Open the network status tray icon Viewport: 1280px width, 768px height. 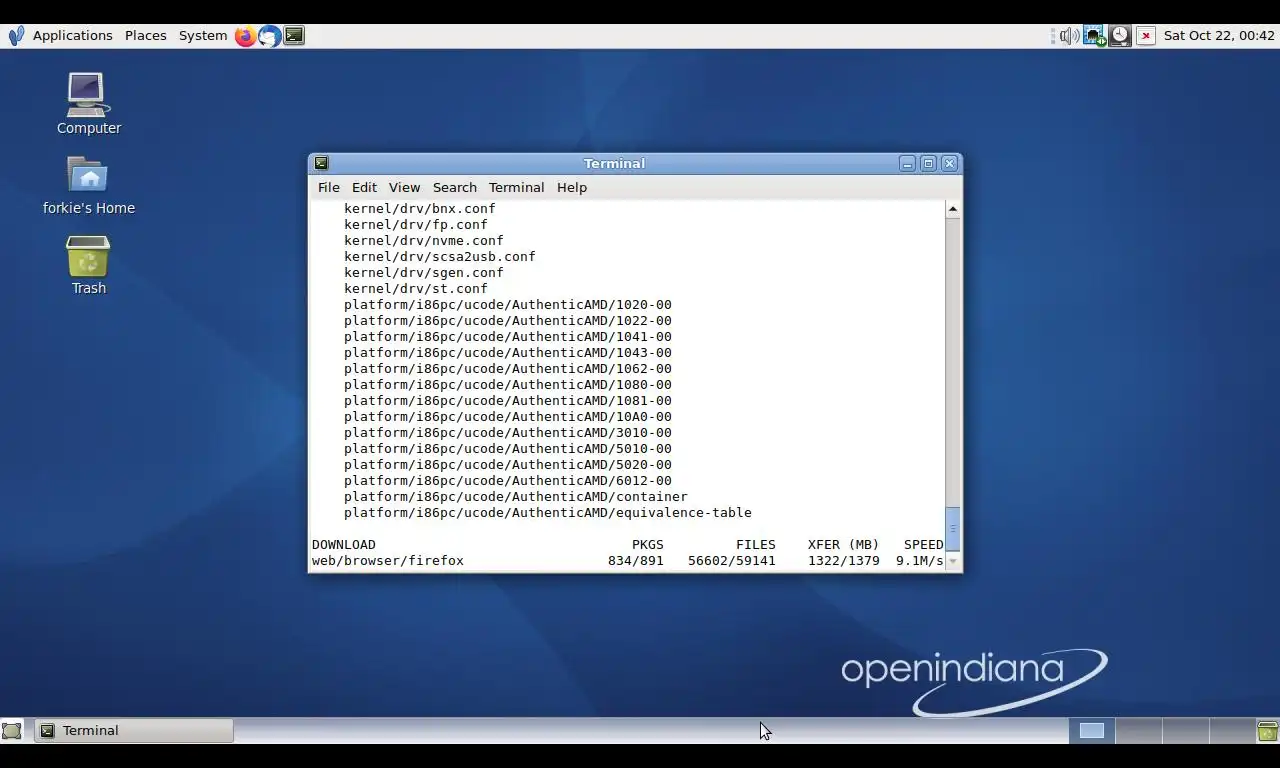coord(1095,36)
